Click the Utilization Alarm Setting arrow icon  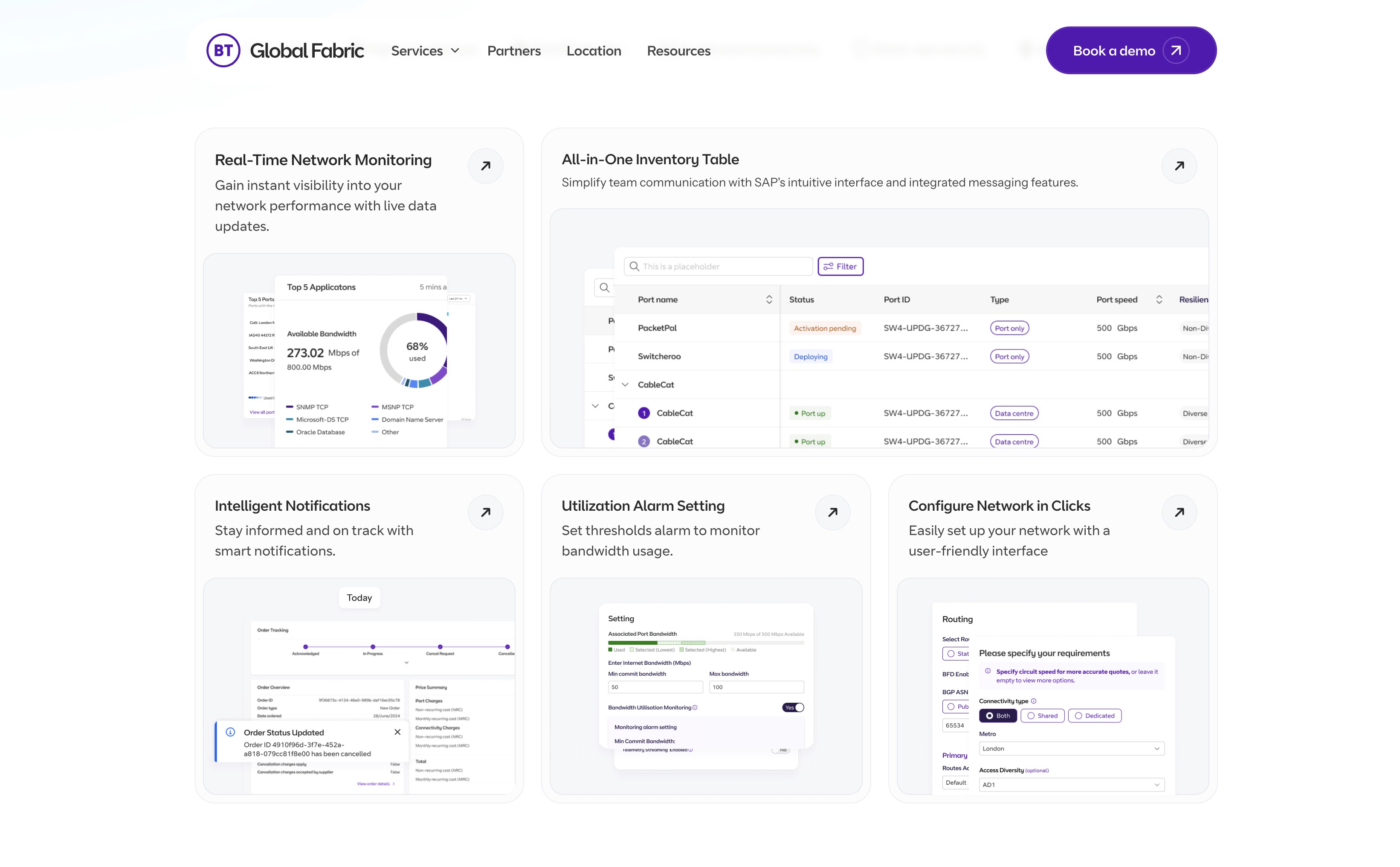coord(832,512)
